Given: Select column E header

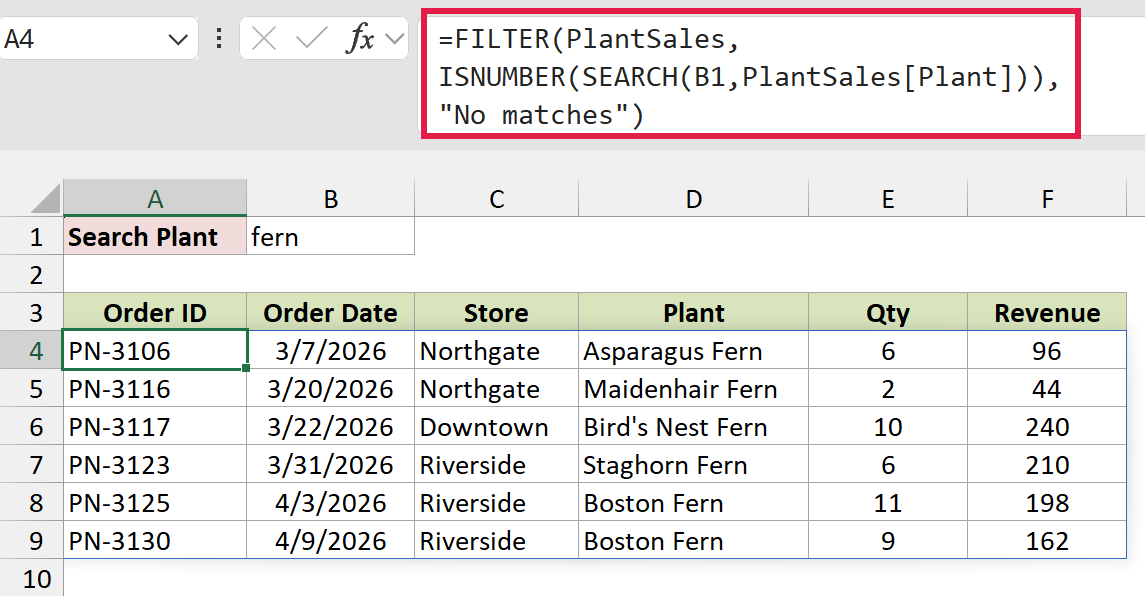Looking at the screenshot, I should 888,198.
